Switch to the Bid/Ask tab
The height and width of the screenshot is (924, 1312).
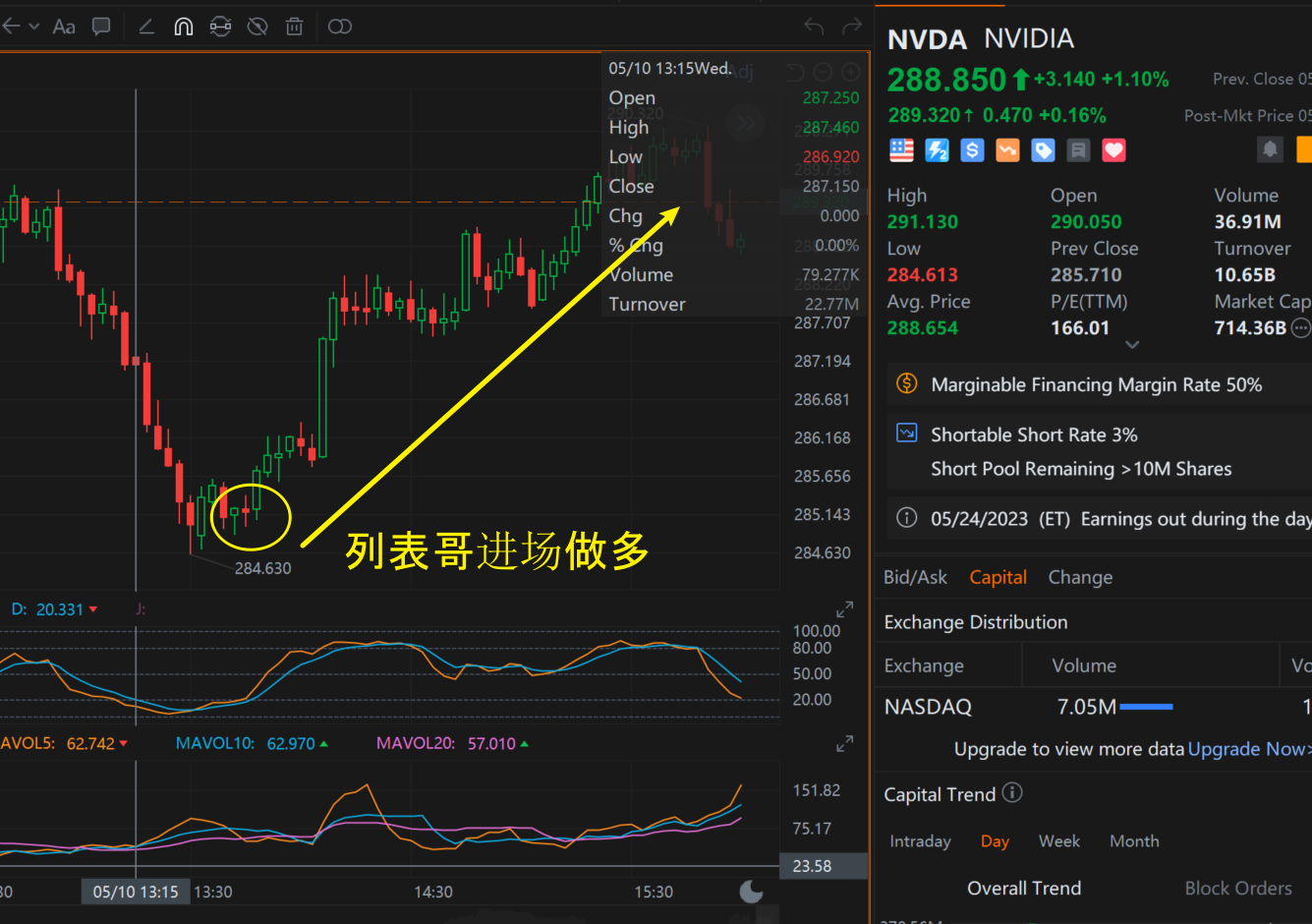point(915,577)
